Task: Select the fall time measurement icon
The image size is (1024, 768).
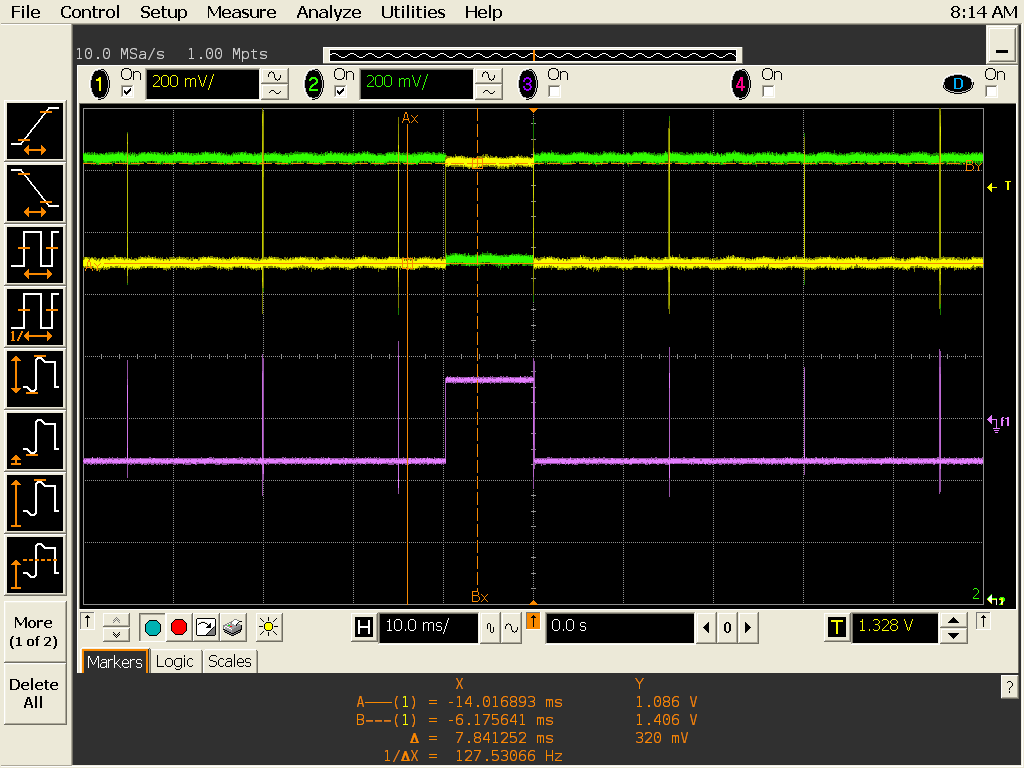Action: (x=36, y=193)
